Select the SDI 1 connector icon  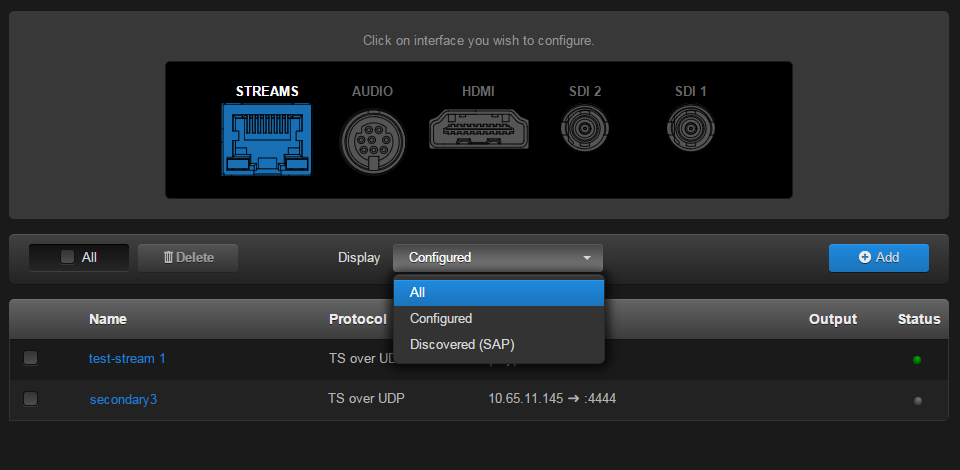(690, 128)
